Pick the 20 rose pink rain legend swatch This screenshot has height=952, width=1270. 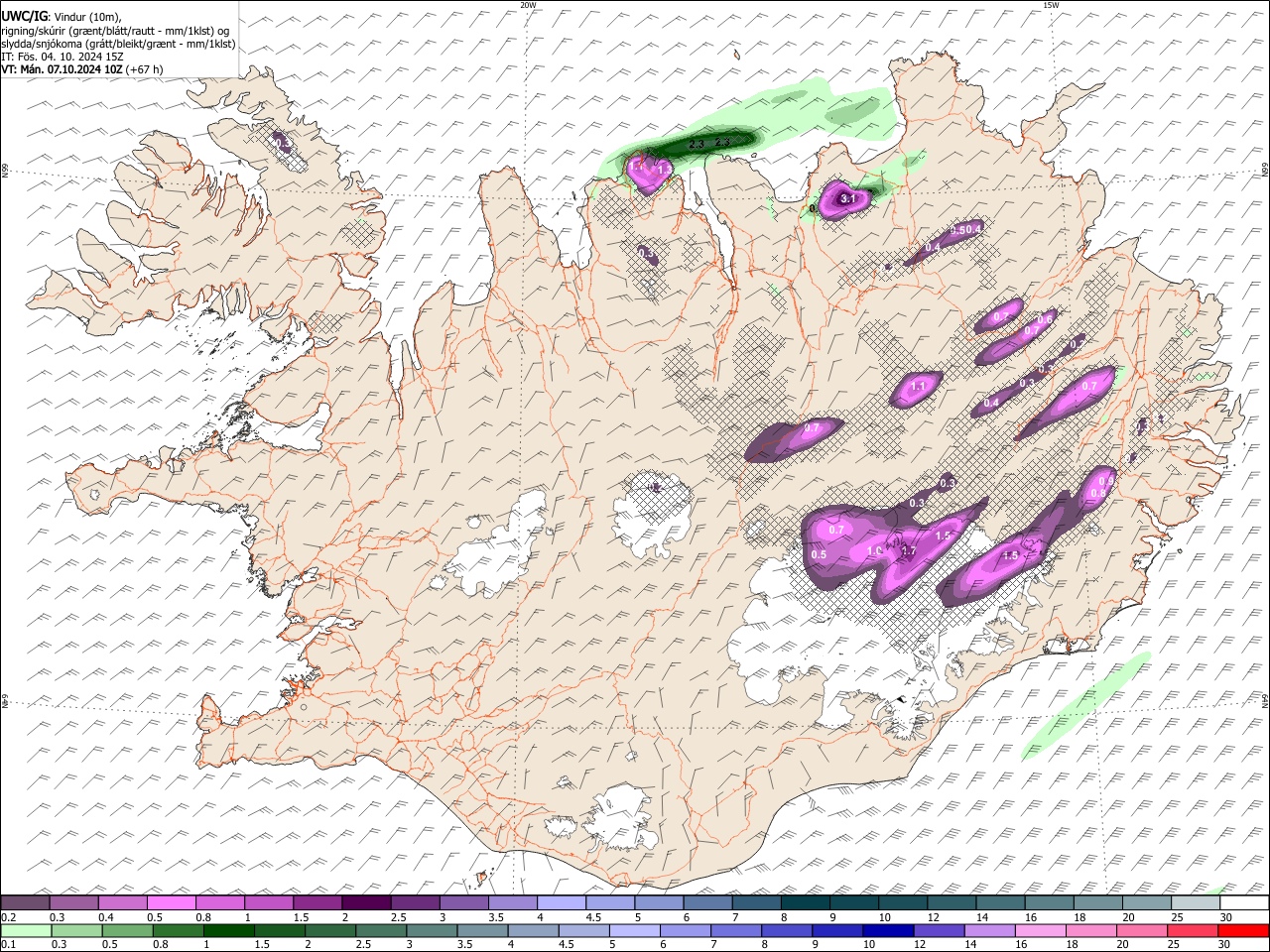pos(1143,931)
